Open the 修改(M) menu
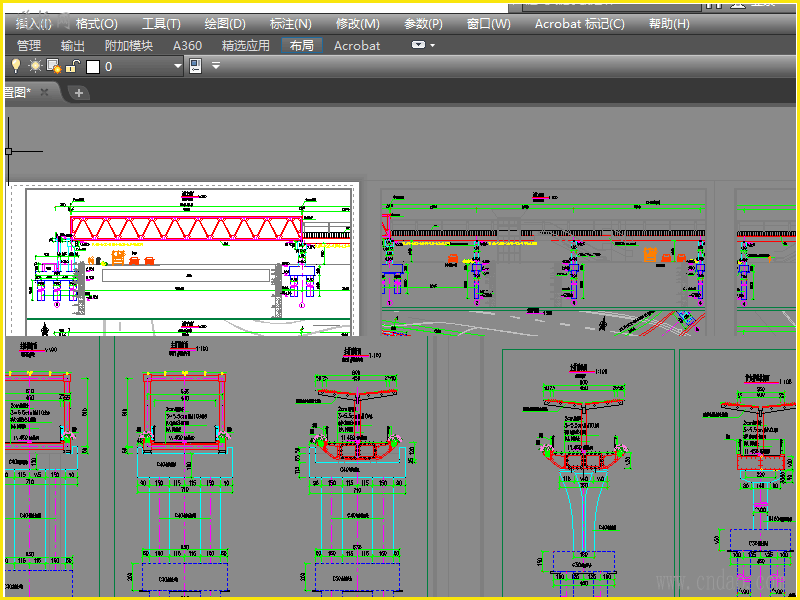800x600 pixels. (357, 23)
